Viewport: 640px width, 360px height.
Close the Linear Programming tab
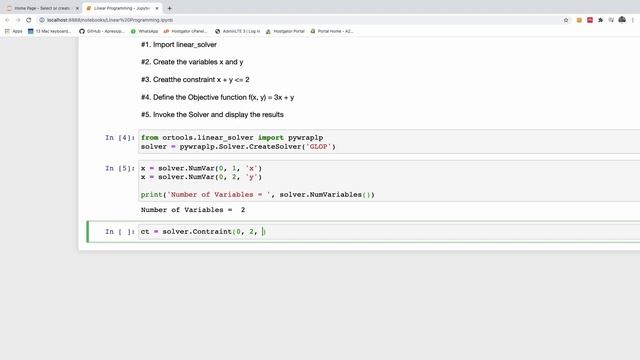(x=157, y=8)
